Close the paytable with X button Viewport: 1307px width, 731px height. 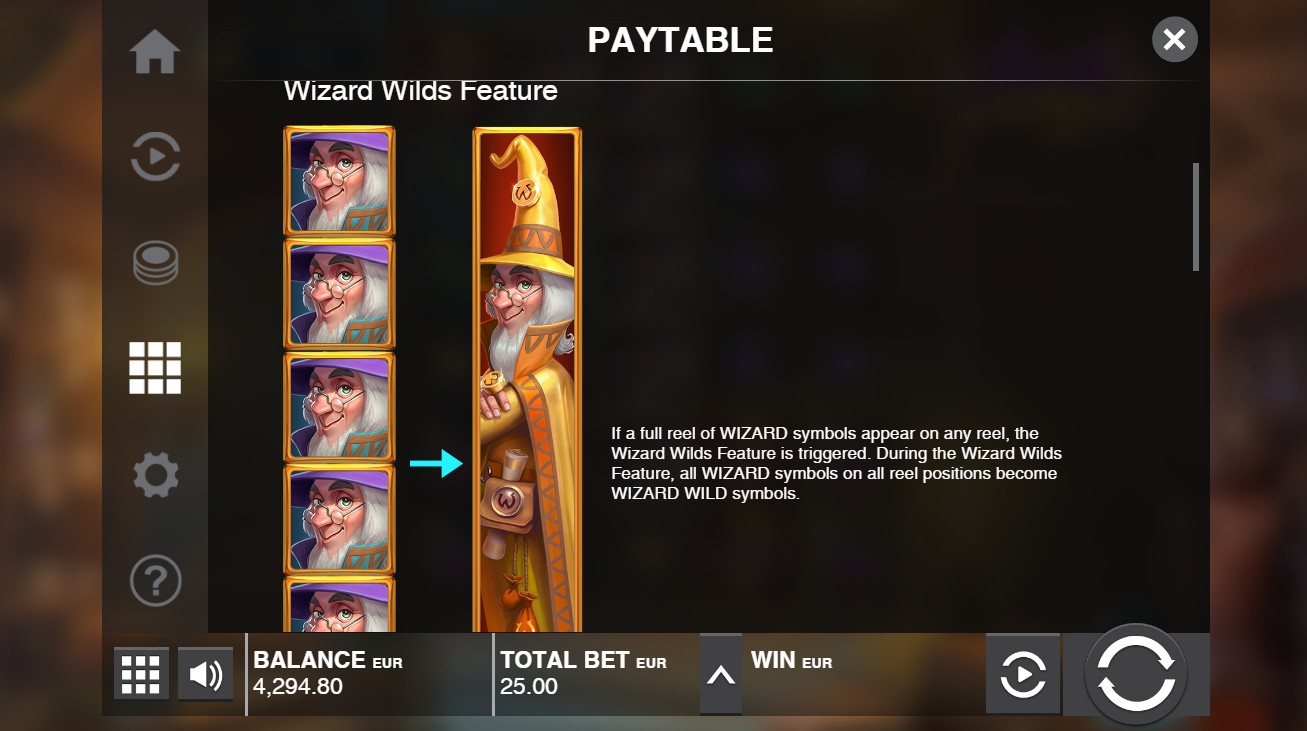point(1175,40)
